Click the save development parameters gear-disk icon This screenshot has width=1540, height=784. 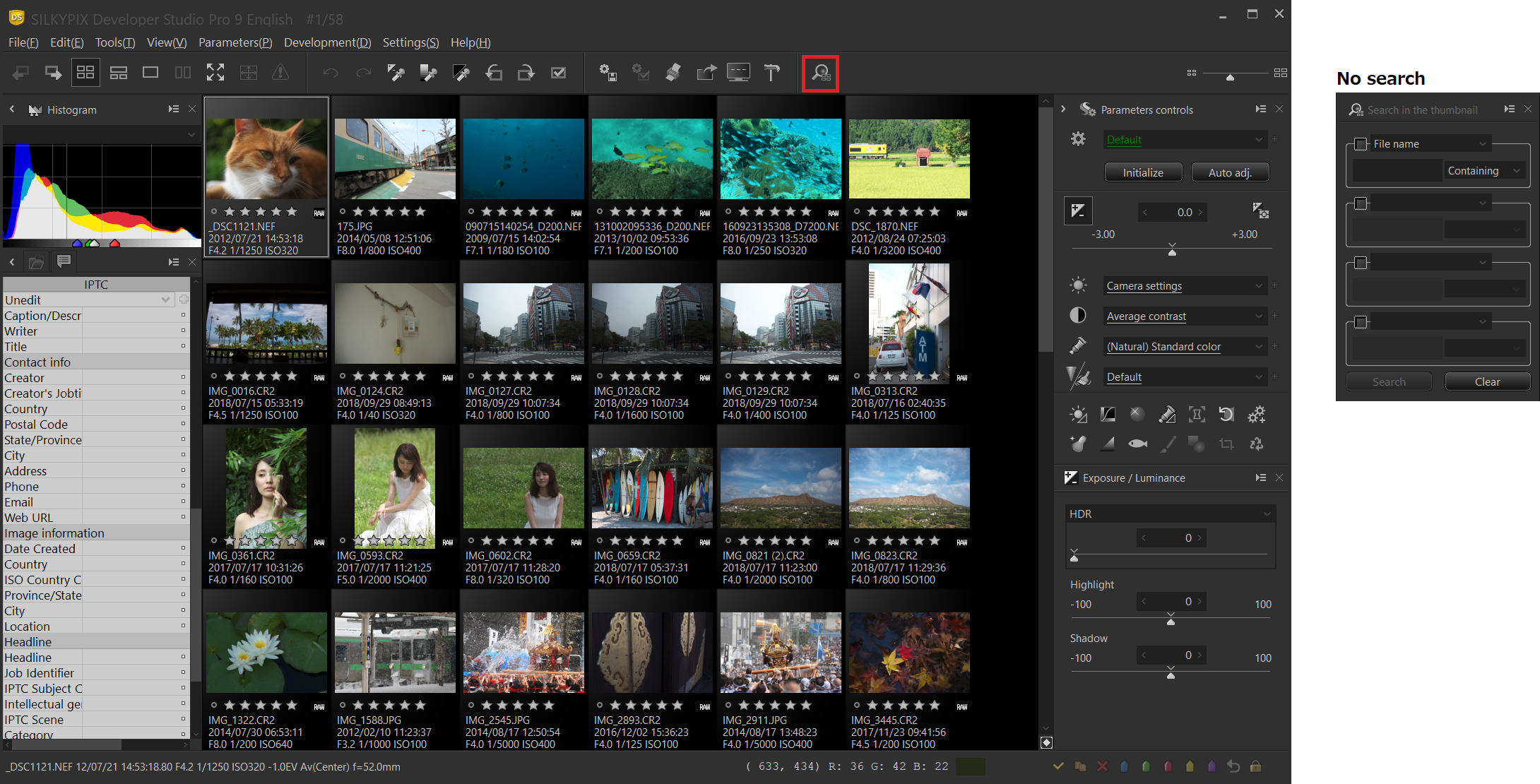pyautogui.click(x=608, y=73)
